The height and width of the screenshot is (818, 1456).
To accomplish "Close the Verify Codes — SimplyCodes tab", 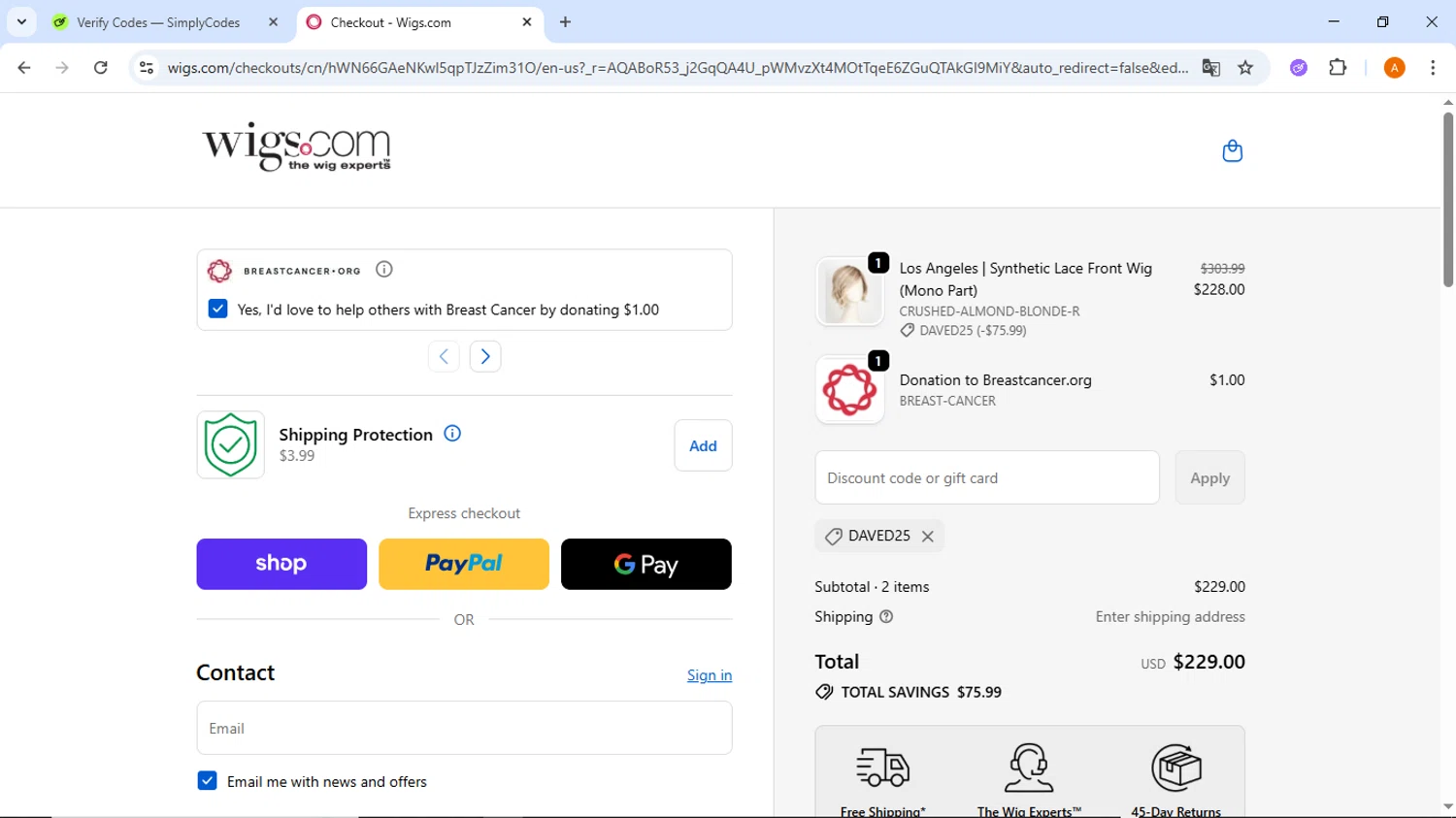I will click(273, 22).
